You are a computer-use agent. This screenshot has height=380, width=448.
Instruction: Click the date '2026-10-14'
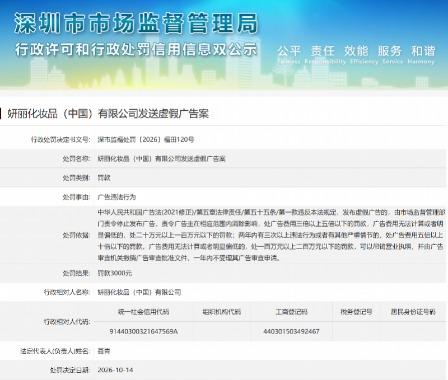pos(115,370)
